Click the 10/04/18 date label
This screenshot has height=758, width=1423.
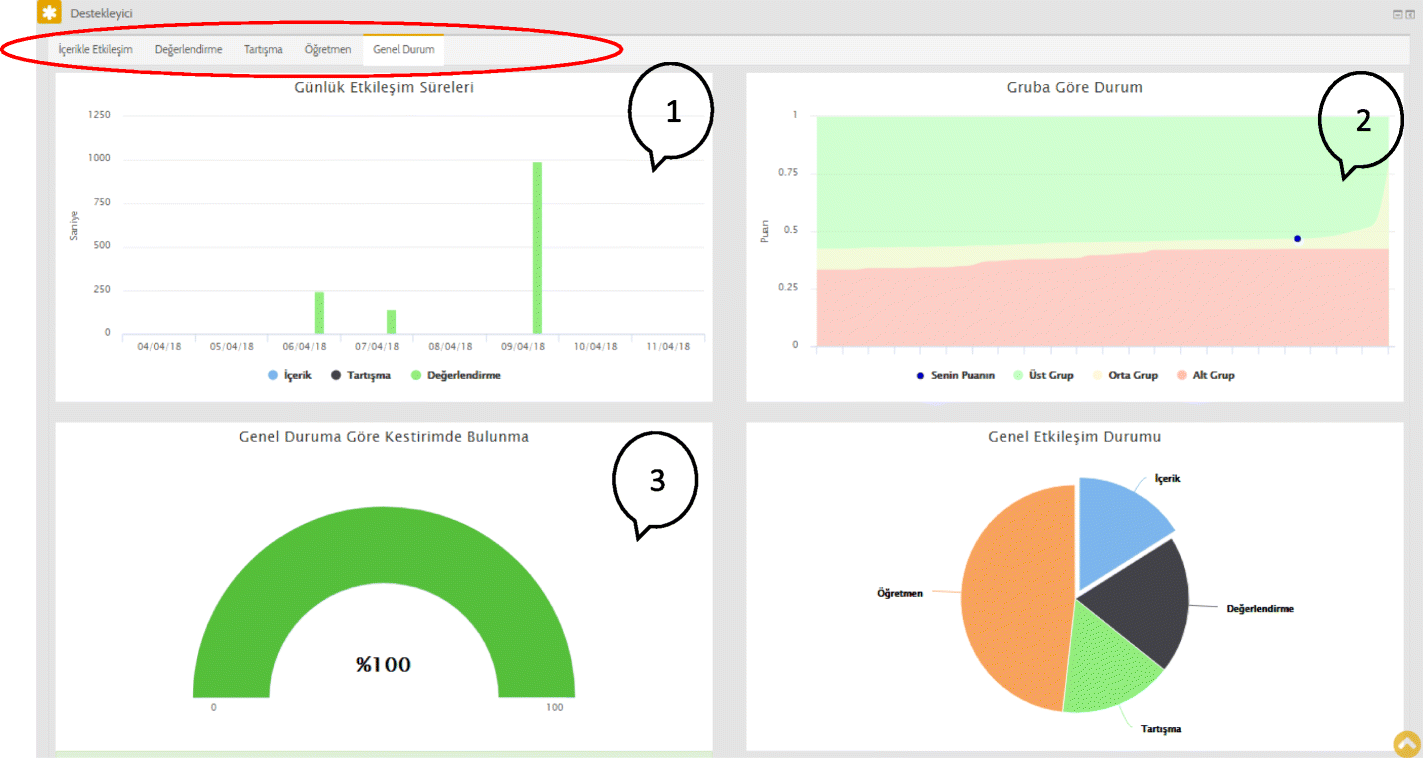click(x=595, y=347)
